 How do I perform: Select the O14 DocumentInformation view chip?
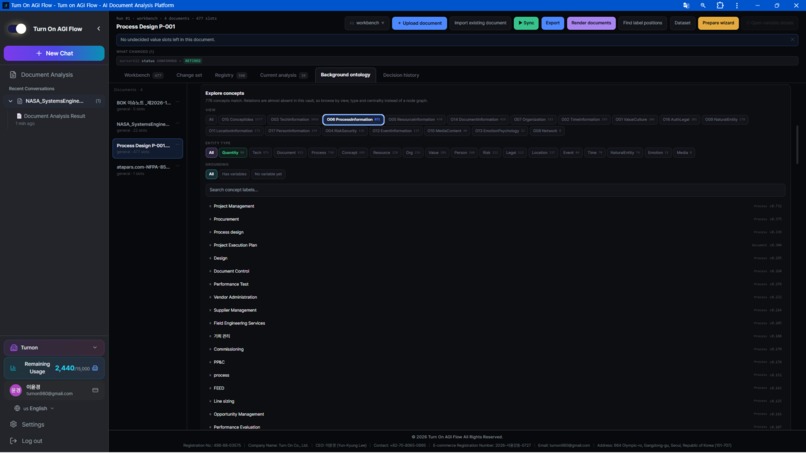[x=478, y=119]
